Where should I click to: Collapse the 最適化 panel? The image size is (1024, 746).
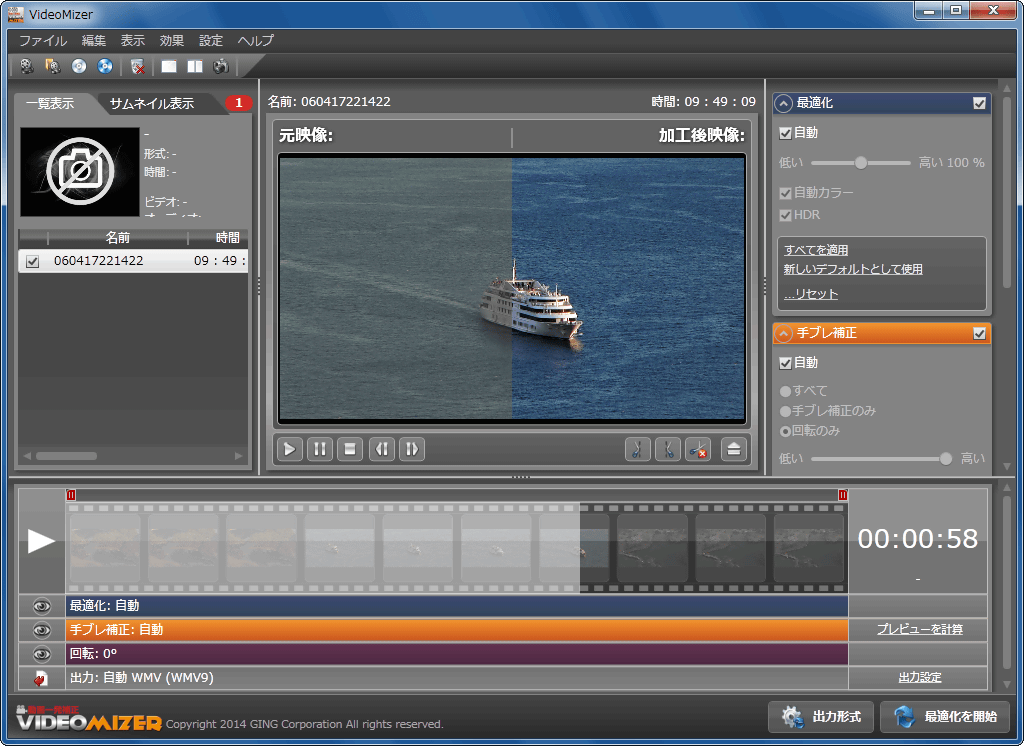click(x=783, y=103)
